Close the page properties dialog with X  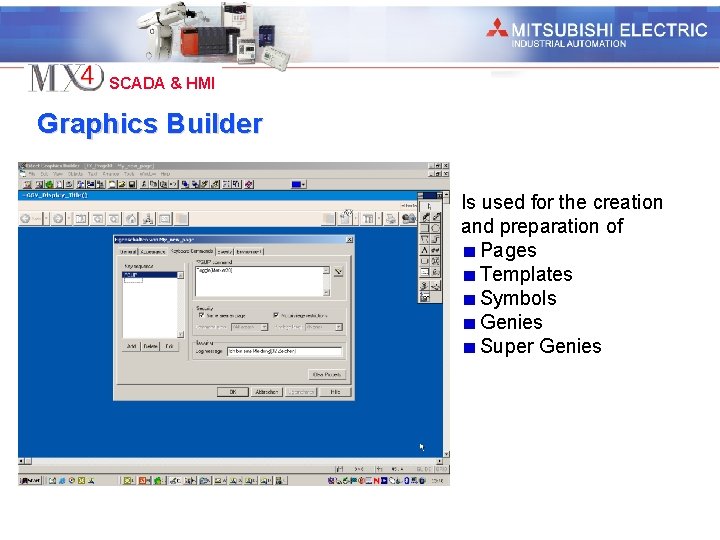tap(349, 240)
